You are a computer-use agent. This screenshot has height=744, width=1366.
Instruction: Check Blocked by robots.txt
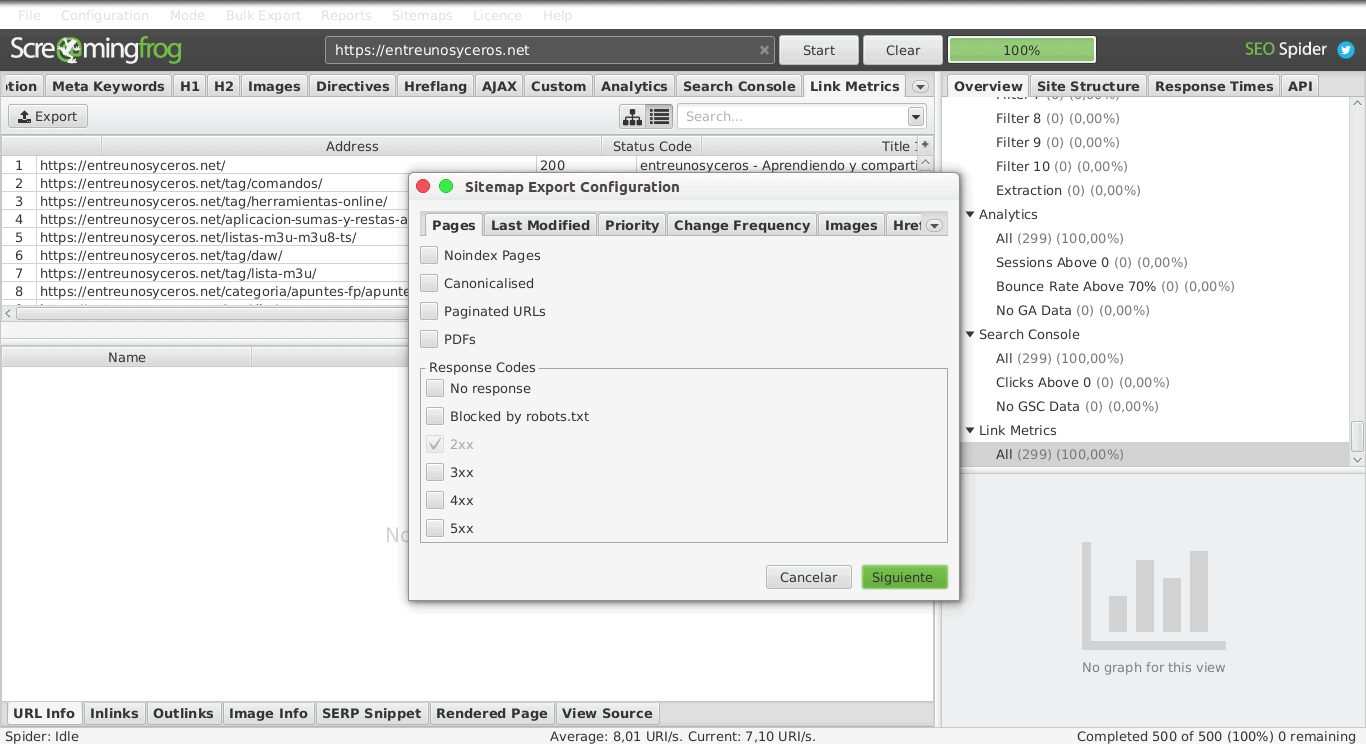click(x=435, y=416)
